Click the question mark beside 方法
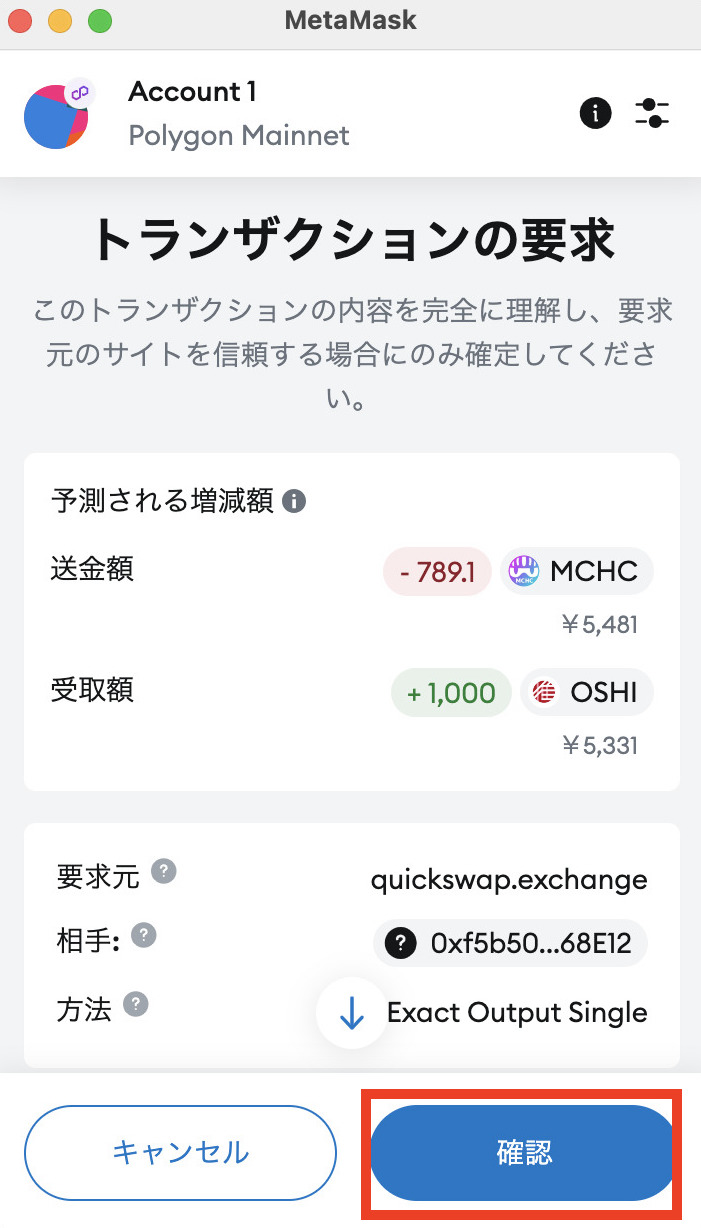Screen dimensions: 701x1228 point(134,1003)
